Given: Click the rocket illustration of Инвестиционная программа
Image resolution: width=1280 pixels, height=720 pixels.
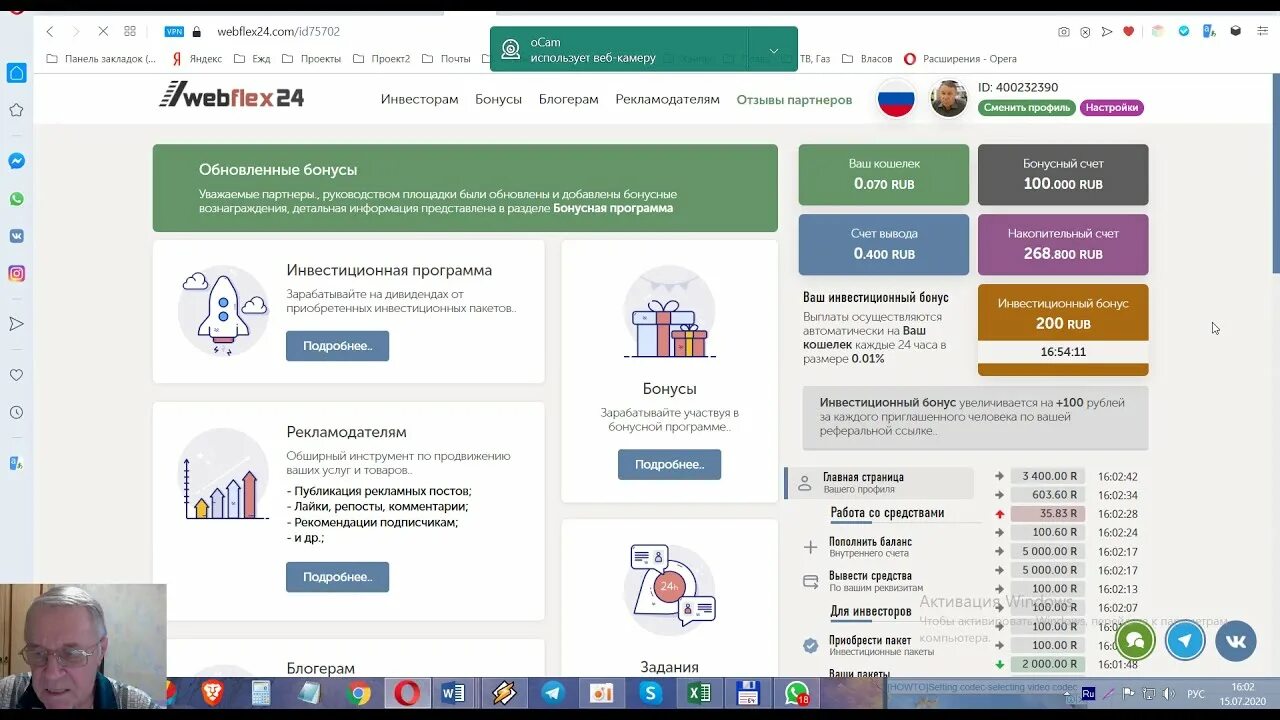Looking at the screenshot, I should (224, 312).
